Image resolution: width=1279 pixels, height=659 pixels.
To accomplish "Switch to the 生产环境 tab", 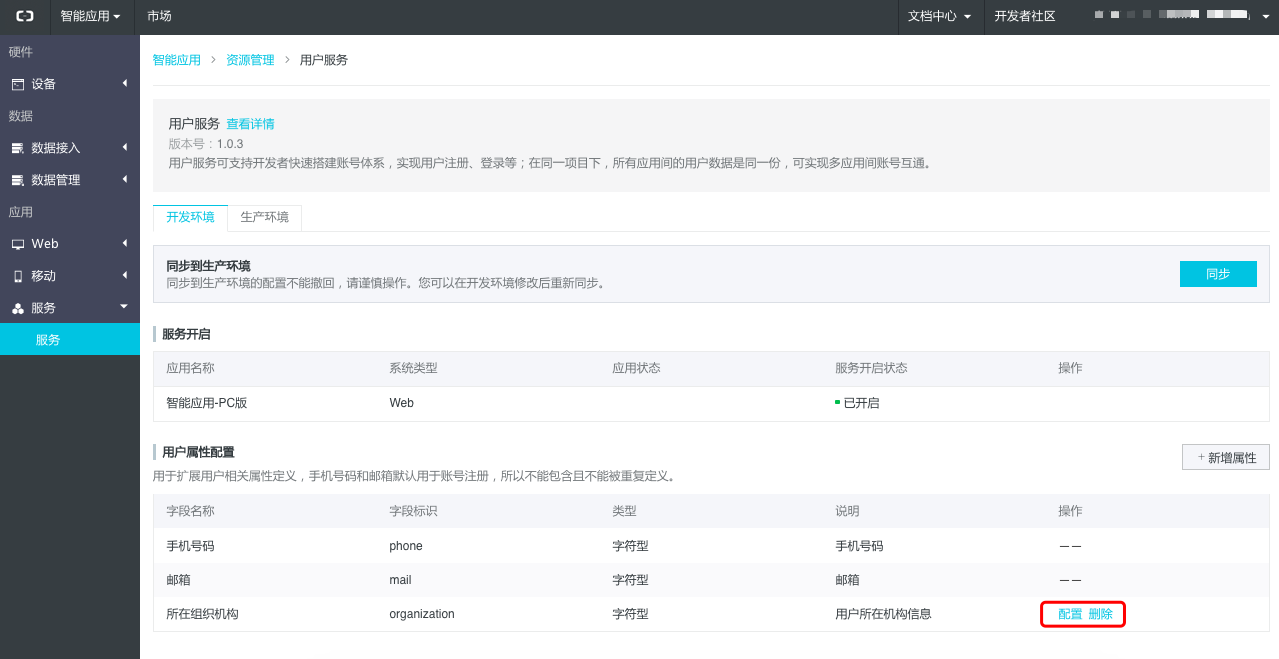I will [x=264, y=217].
